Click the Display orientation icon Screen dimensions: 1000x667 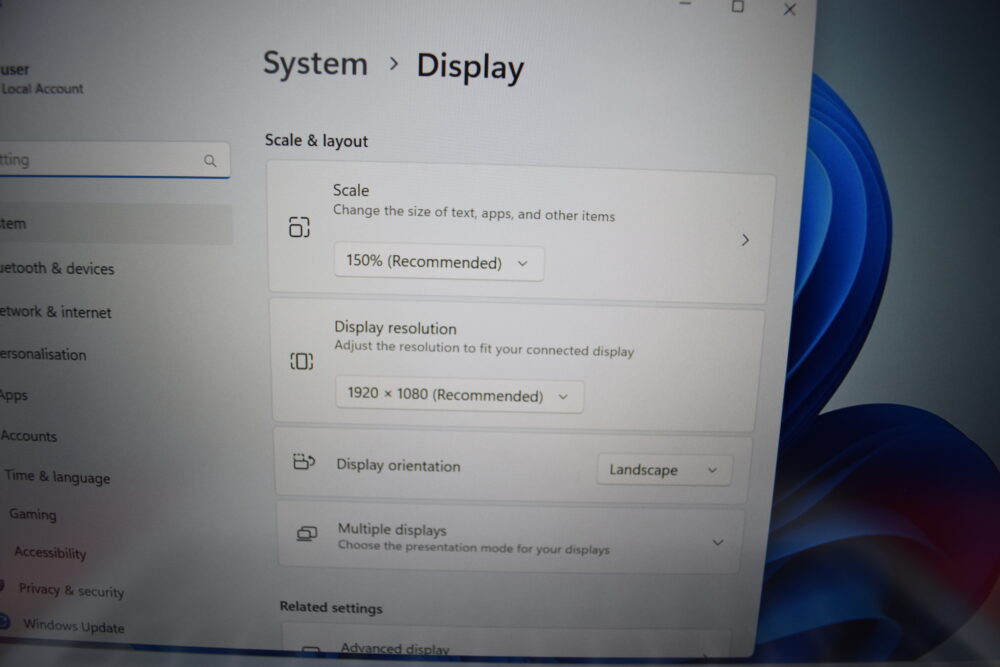click(304, 461)
